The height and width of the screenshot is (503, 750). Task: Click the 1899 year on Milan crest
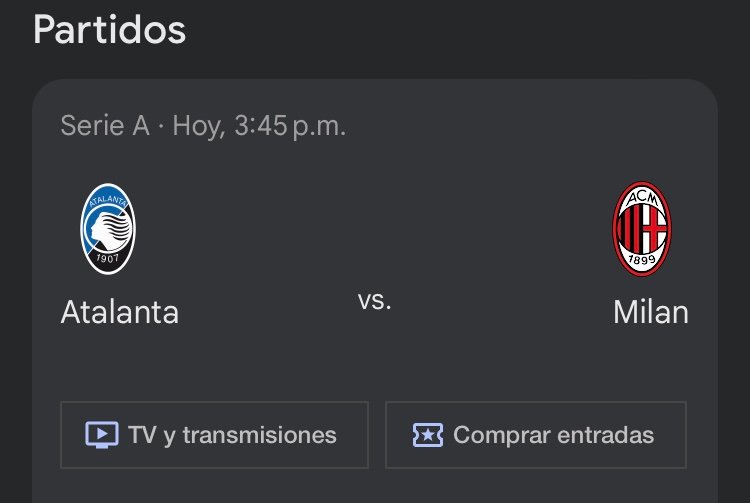(641, 263)
